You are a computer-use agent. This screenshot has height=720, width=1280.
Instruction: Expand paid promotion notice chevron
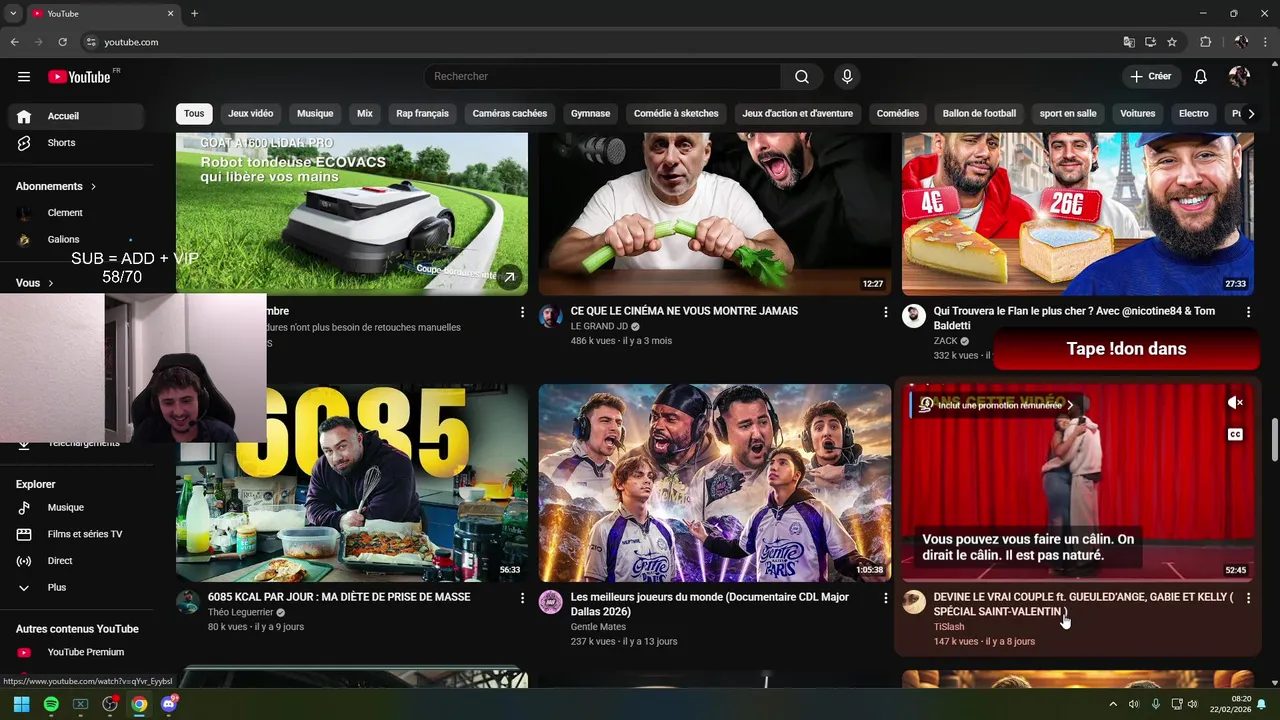click(1070, 406)
